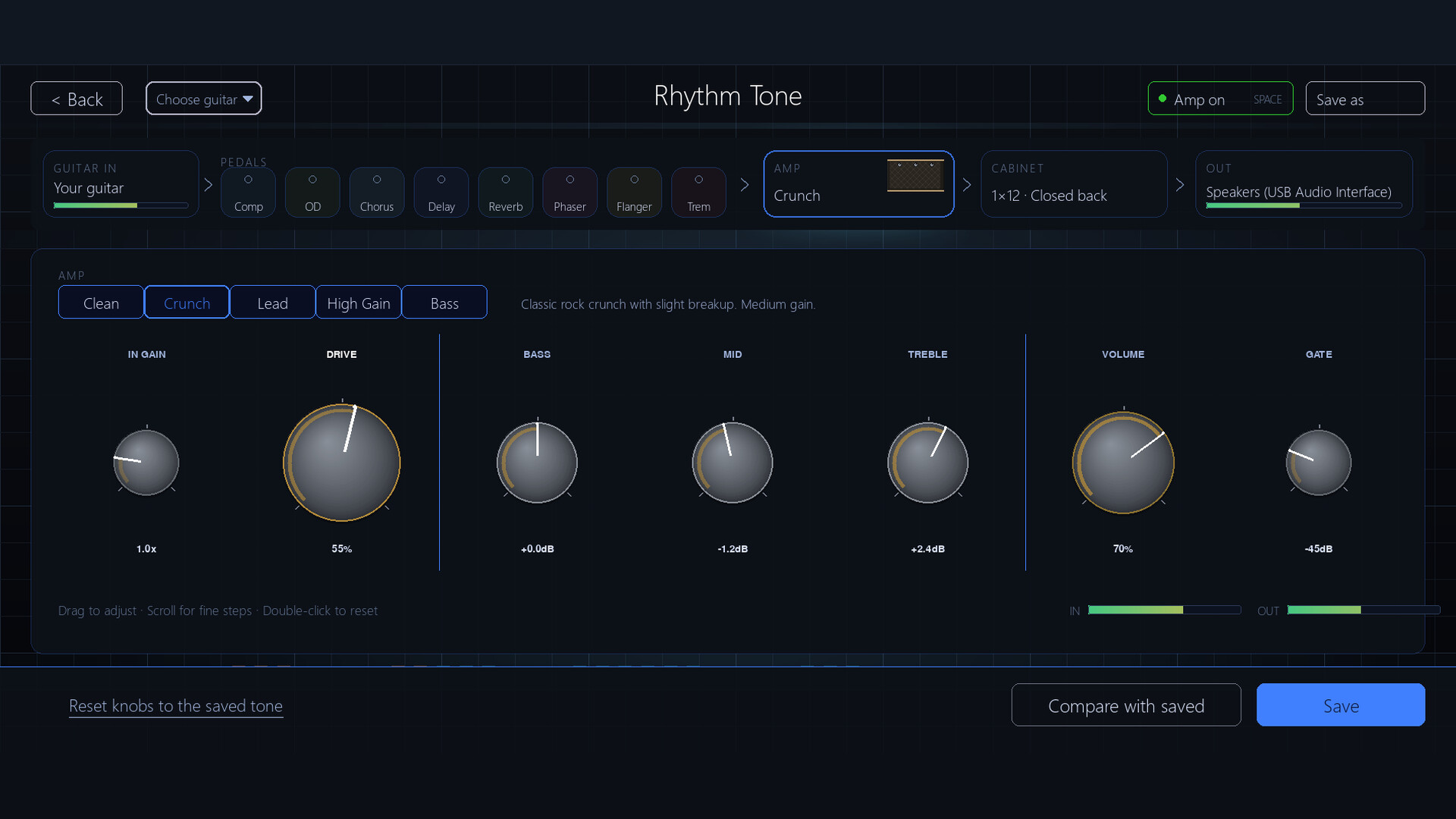The height and width of the screenshot is (819, 1456).
Task: Click the amp thumbnail in AMP block
Action: coord(915,175)
